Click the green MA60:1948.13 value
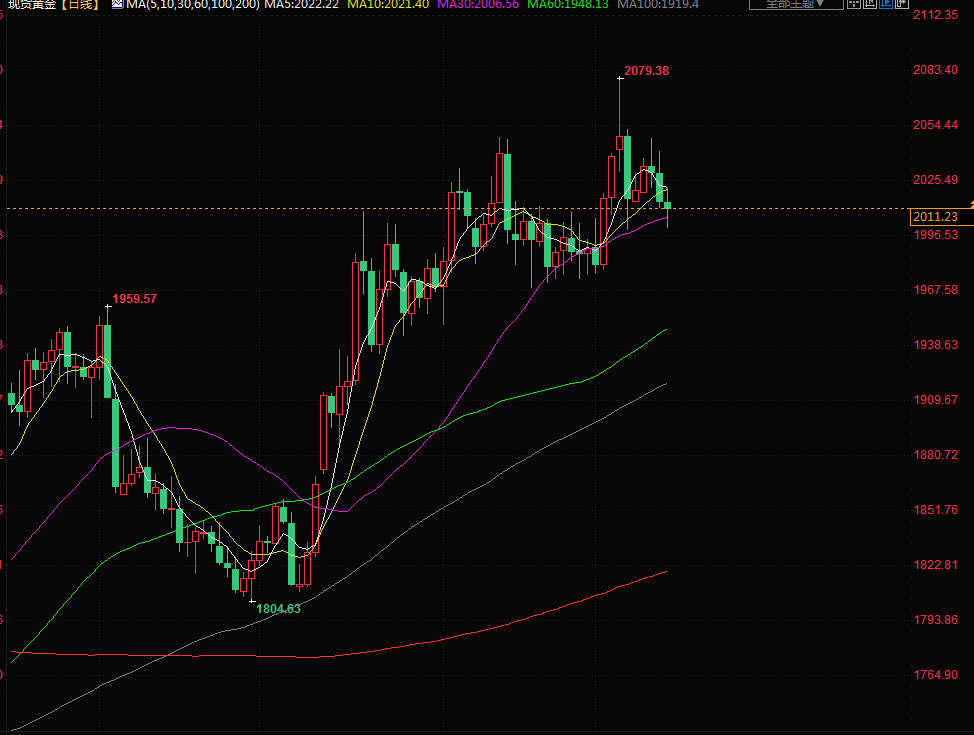This screenshot has width=974, height=735. (x=568, y=4)
